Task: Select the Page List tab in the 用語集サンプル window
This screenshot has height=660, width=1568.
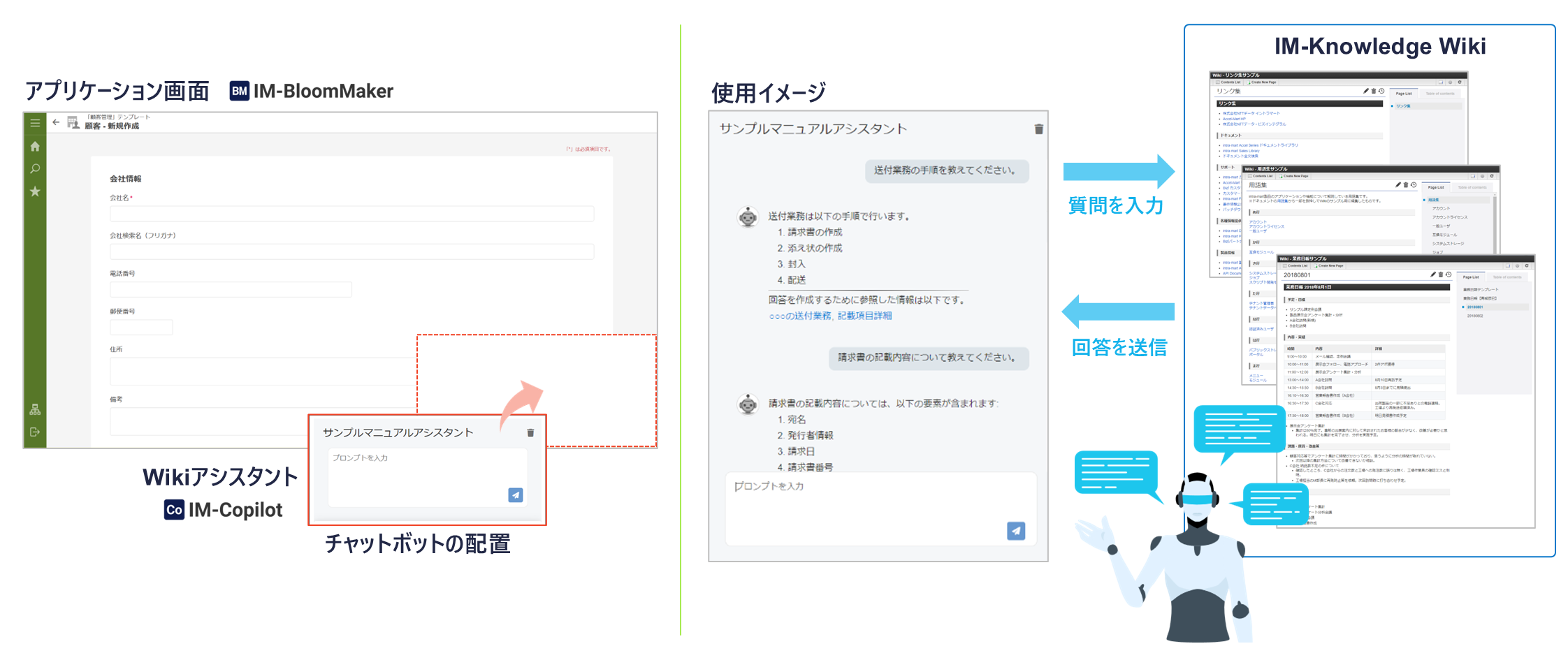Action: [1436, 187]
